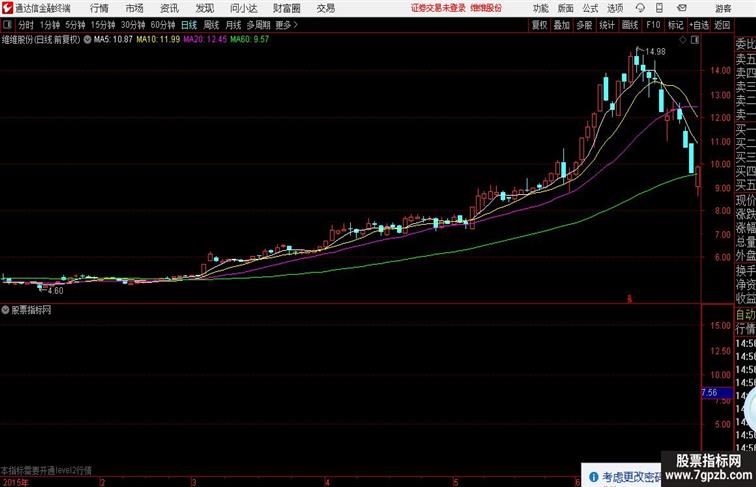Image resolution: width=756 pixels, height=487 pixels.
Task: Click the 14.98 high price label
Action: pos(655,52)
